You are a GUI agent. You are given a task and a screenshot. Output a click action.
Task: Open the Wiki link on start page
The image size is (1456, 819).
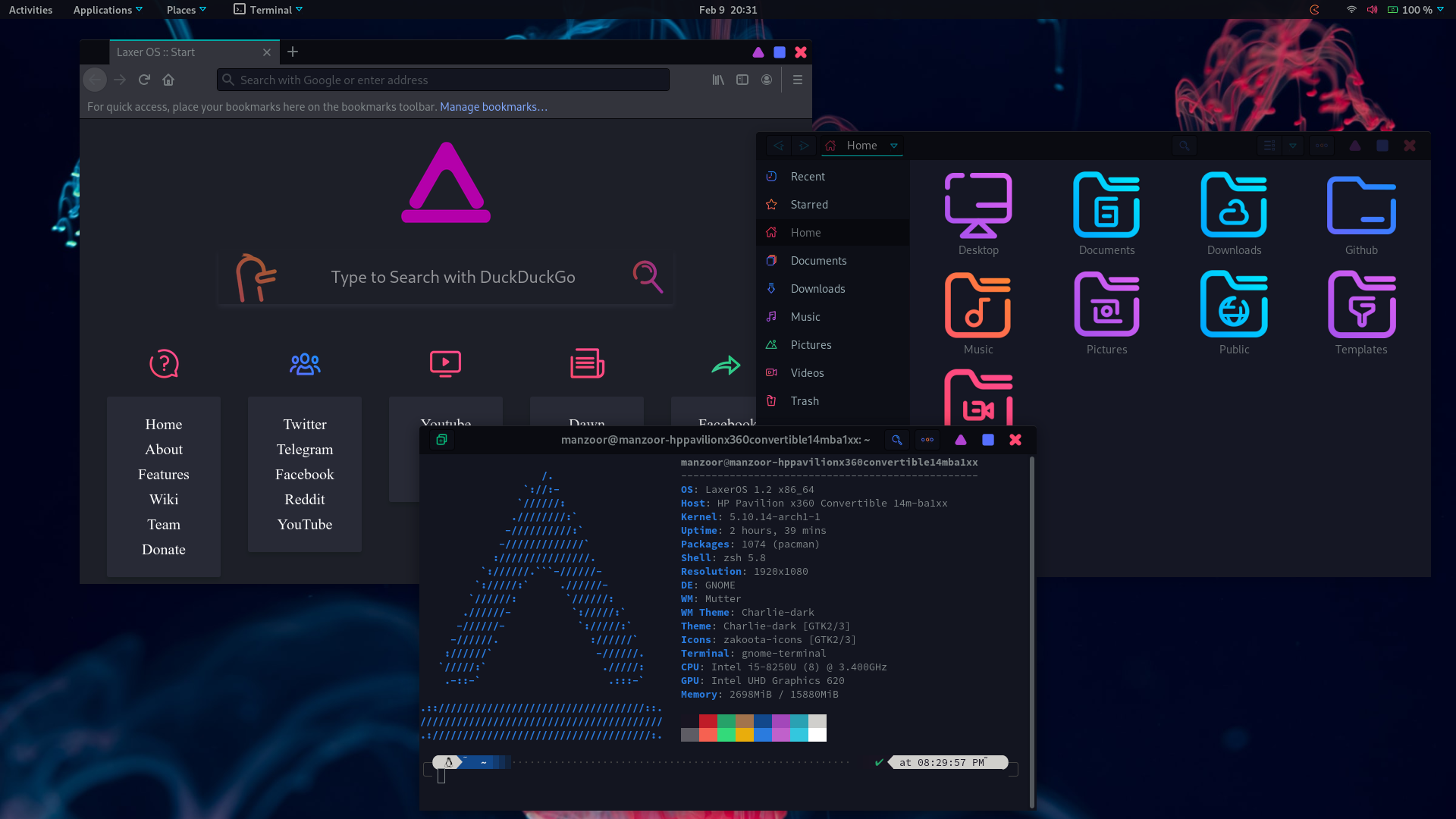pos(164,500)
